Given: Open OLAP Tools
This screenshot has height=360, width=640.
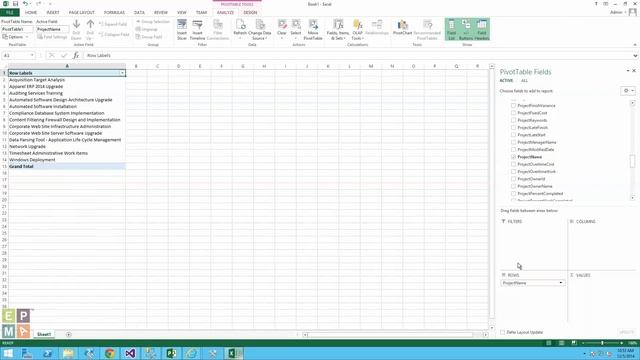Looking at the screenshot, I should (358, 29).
